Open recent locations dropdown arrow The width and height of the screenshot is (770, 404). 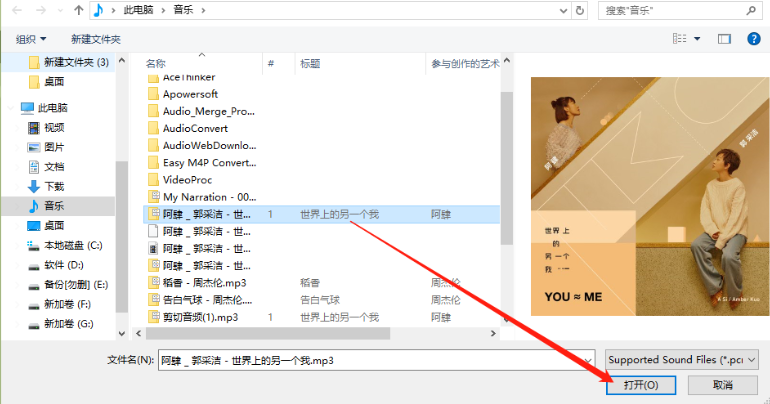[x=60, y=10]
